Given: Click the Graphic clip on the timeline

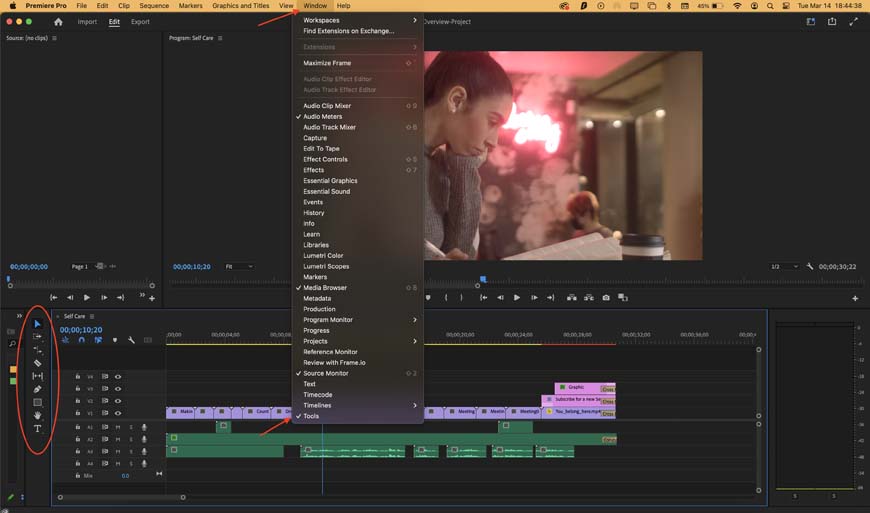Looking at the screenshot, I should [578, 387].
